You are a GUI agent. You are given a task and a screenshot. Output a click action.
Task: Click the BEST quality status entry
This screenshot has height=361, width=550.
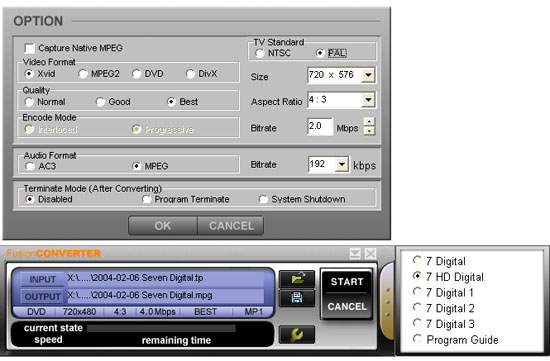[x=206, y=312]
